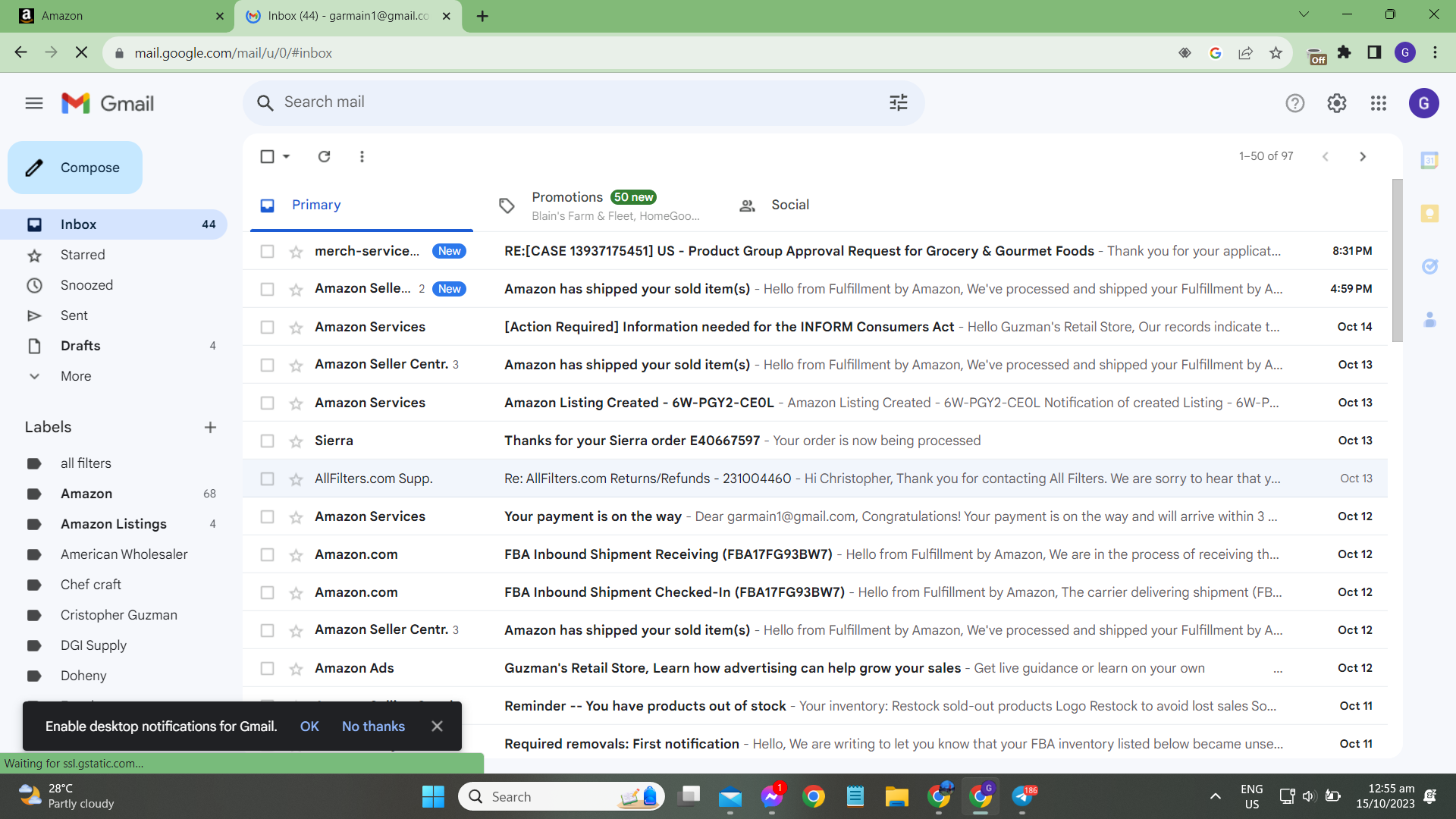This screenshot has width=1456, height=819.
Task: Star the Amazon Ads email
Action: [x=296, y=669]
